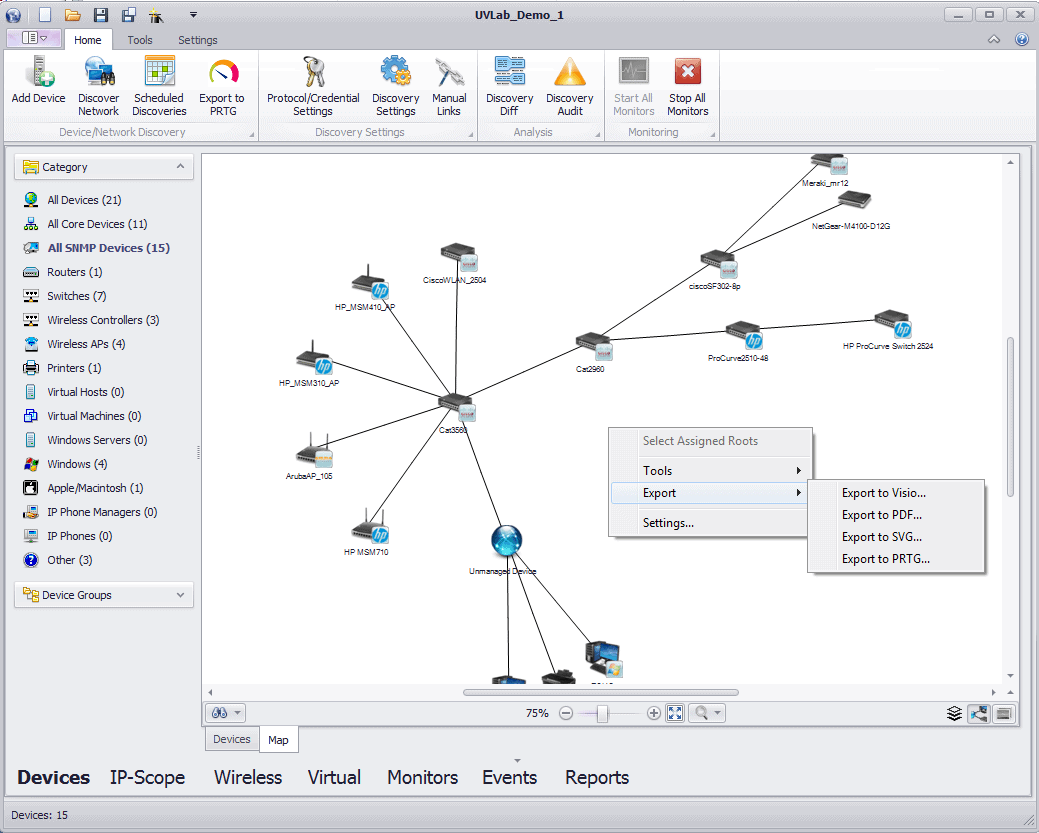Image resolution: width=1039 pixels, height=833 pixels.
Task: Open the quick access toolbar dropdown arrow
Action: pos(193,15)
